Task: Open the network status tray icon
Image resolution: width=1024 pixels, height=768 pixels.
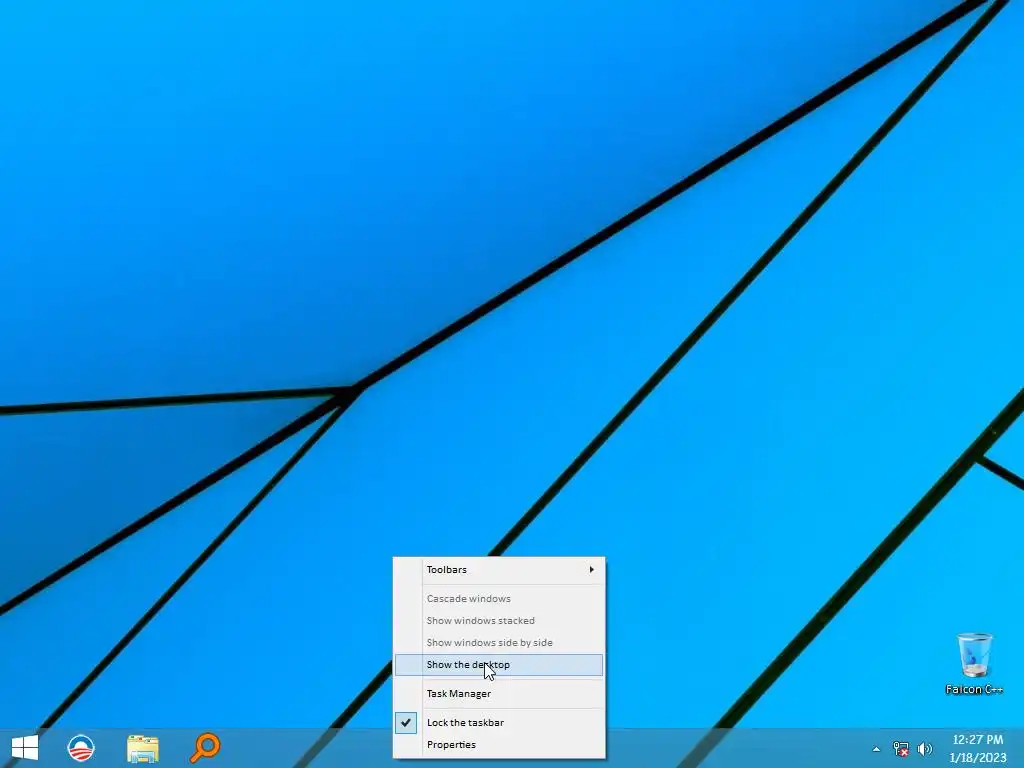Action: 901,749
